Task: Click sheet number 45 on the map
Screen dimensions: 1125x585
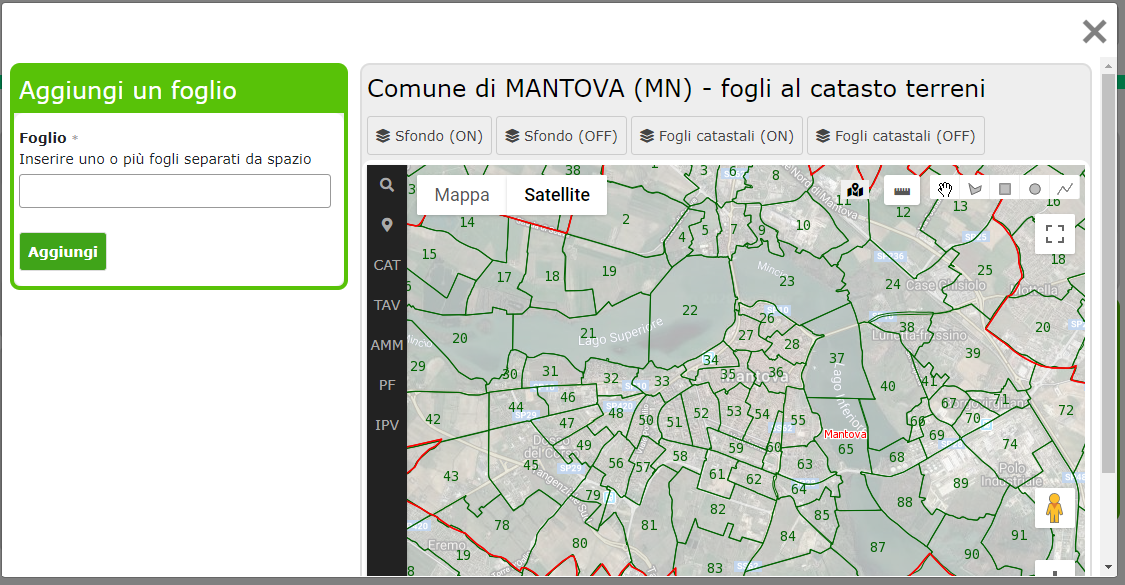Action: (531, 465)
